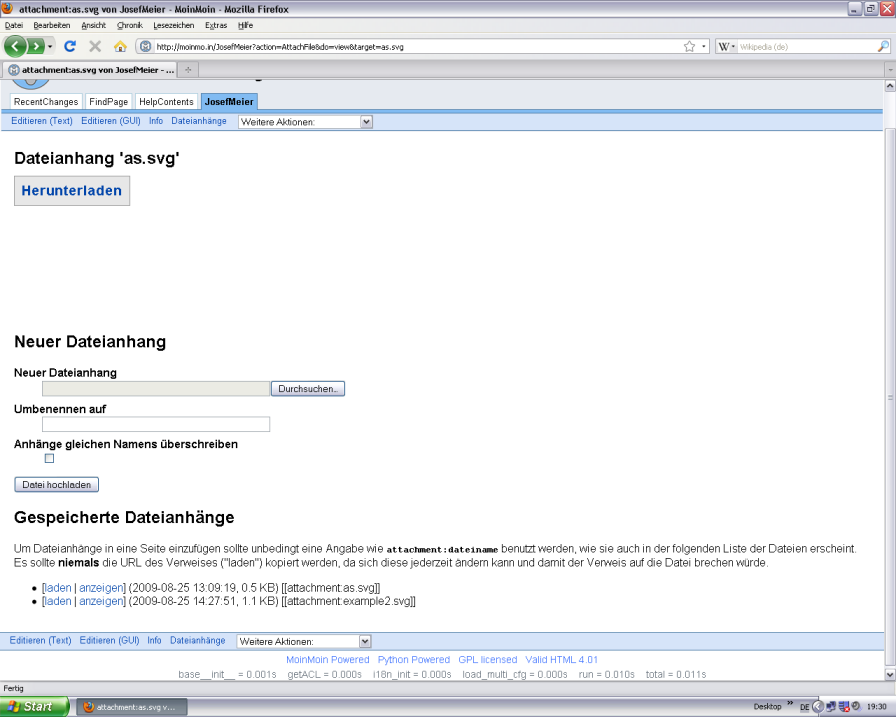The width and height of the screenshot is (896, 717).
Task: Click the Herunterladen download link
Action: coord(72,190)
